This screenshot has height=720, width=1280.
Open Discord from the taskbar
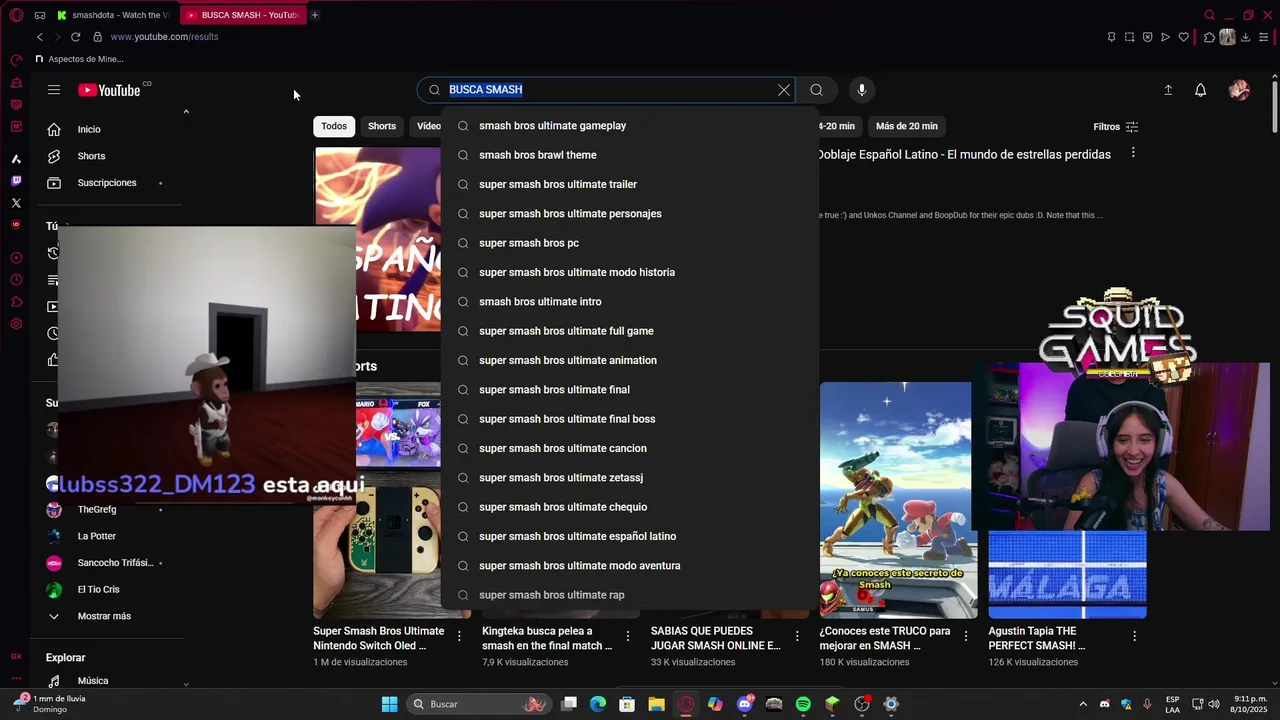tap(745, 704)
